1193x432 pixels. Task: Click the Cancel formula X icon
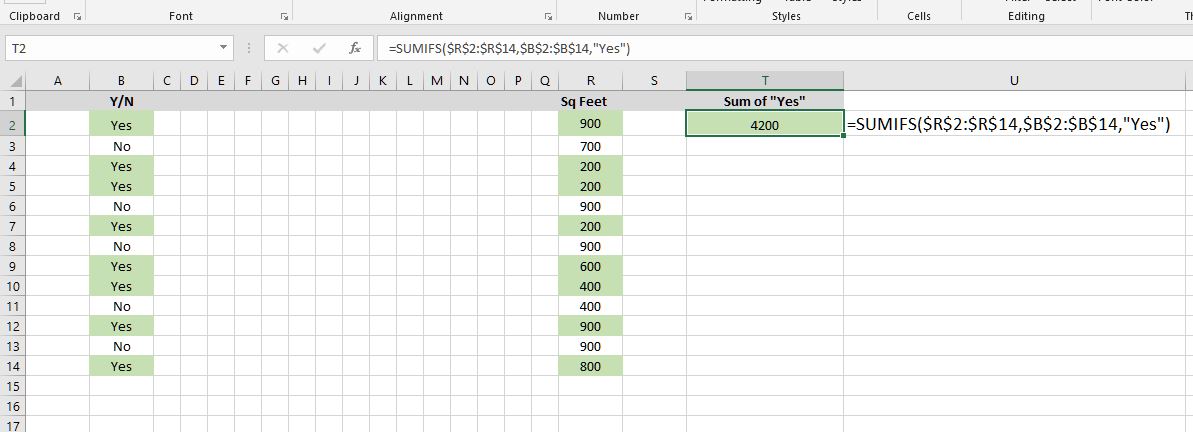[283, 48]
